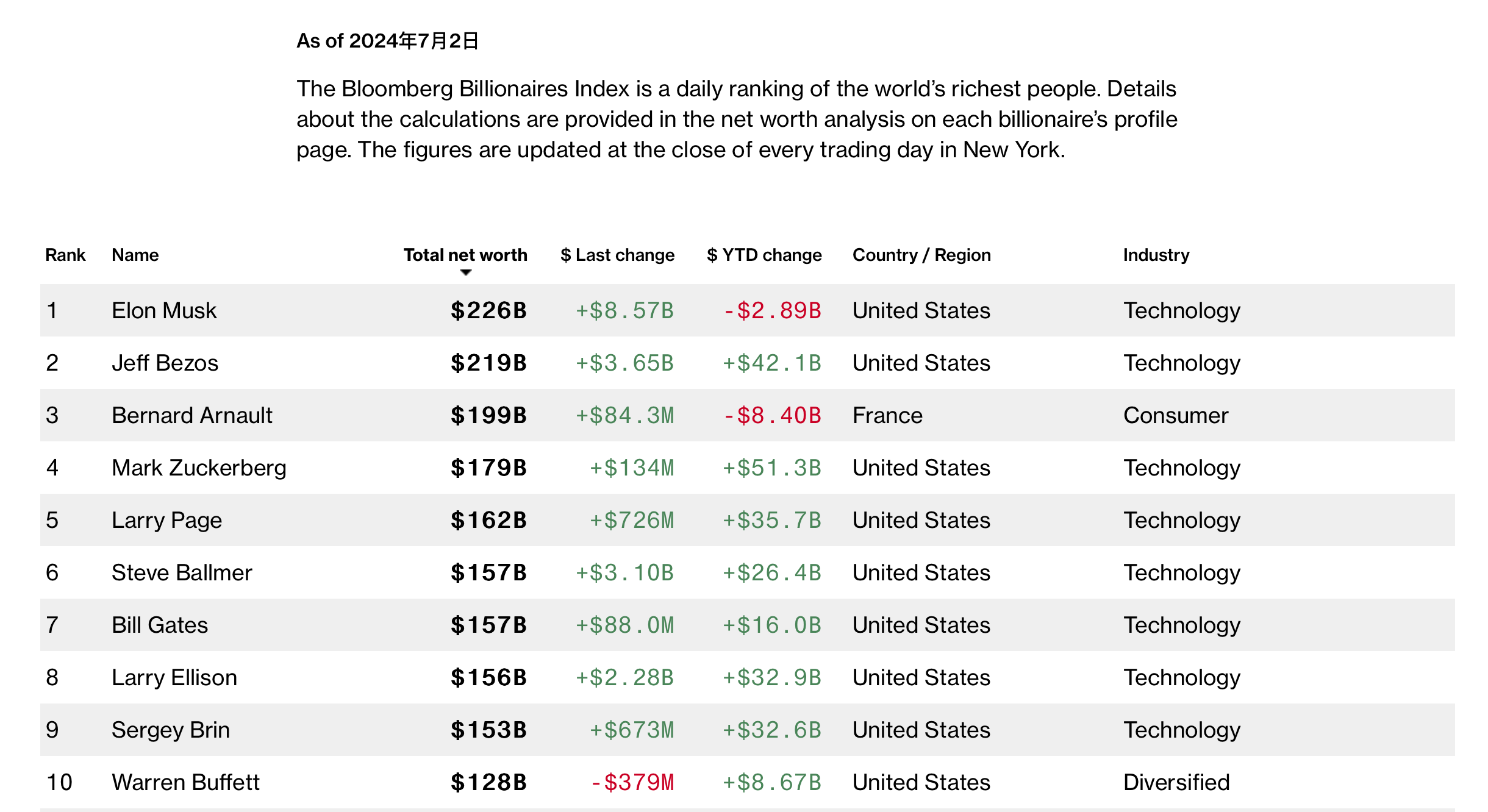Click the Industry column header
This screenshot has width=1488, height=812.
click(1156, 255)
